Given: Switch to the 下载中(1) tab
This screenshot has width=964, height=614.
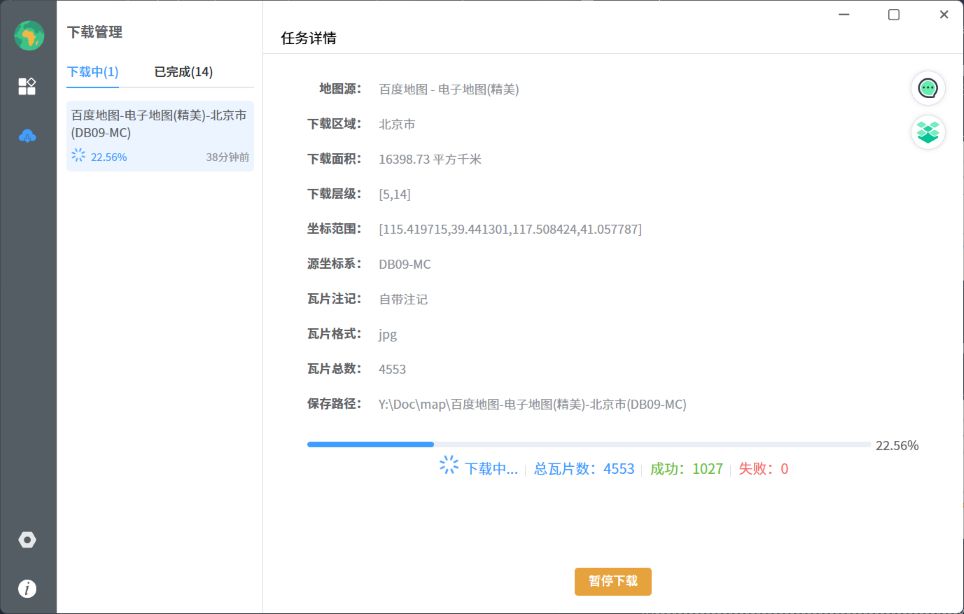Looking at the screenshot, I should click(x=93, y=72).
